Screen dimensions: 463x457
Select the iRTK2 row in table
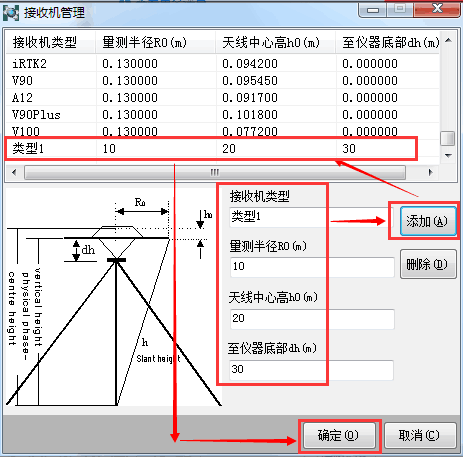click(223, 63)
